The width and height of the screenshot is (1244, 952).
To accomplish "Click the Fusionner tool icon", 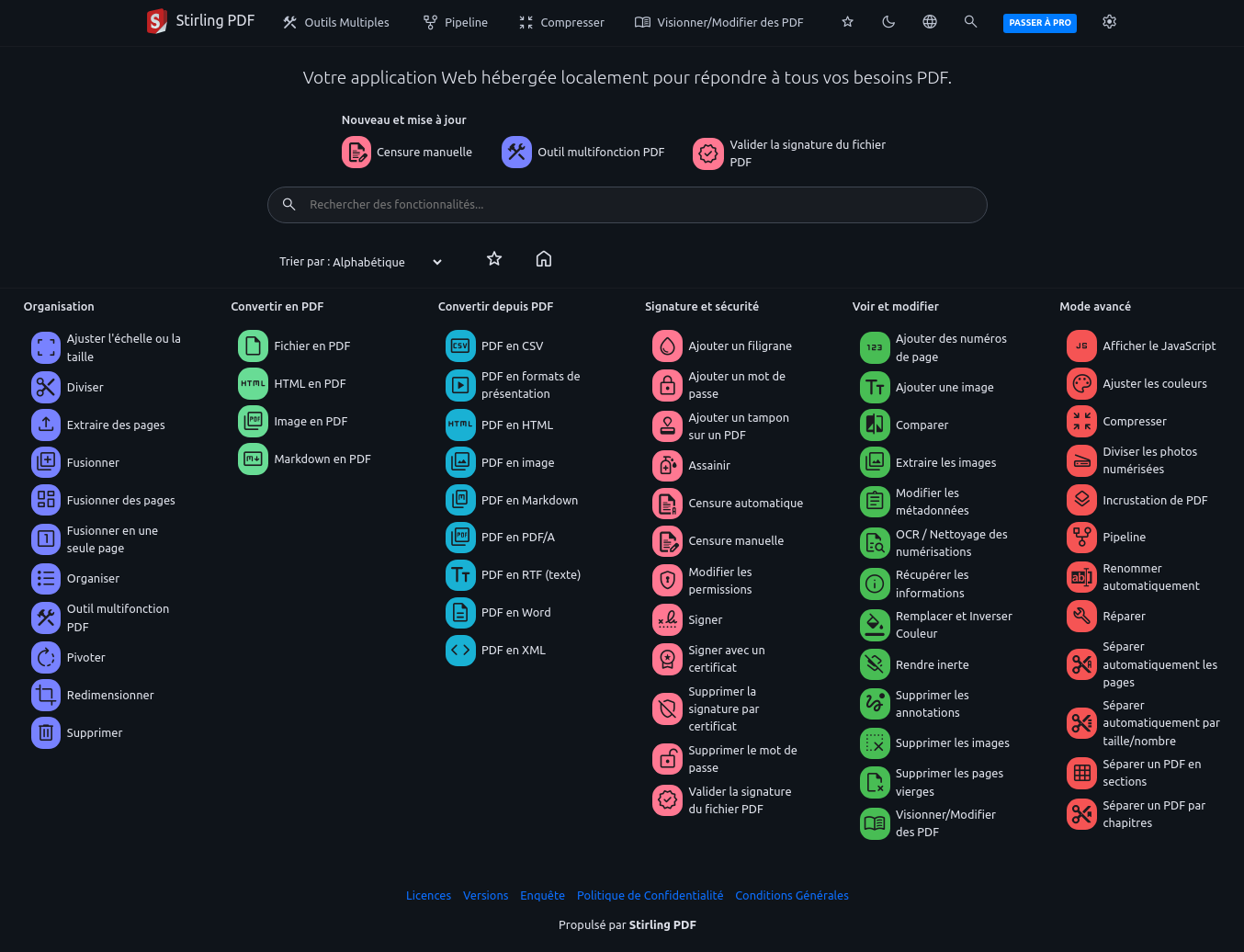I will 46,462.
